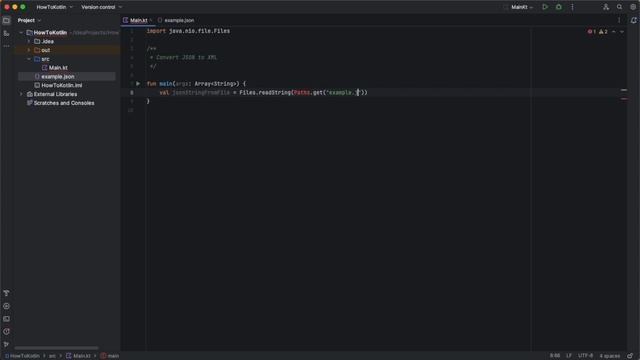
Task: Toggle read-only lock in status bar
Action: coord(630,356)
